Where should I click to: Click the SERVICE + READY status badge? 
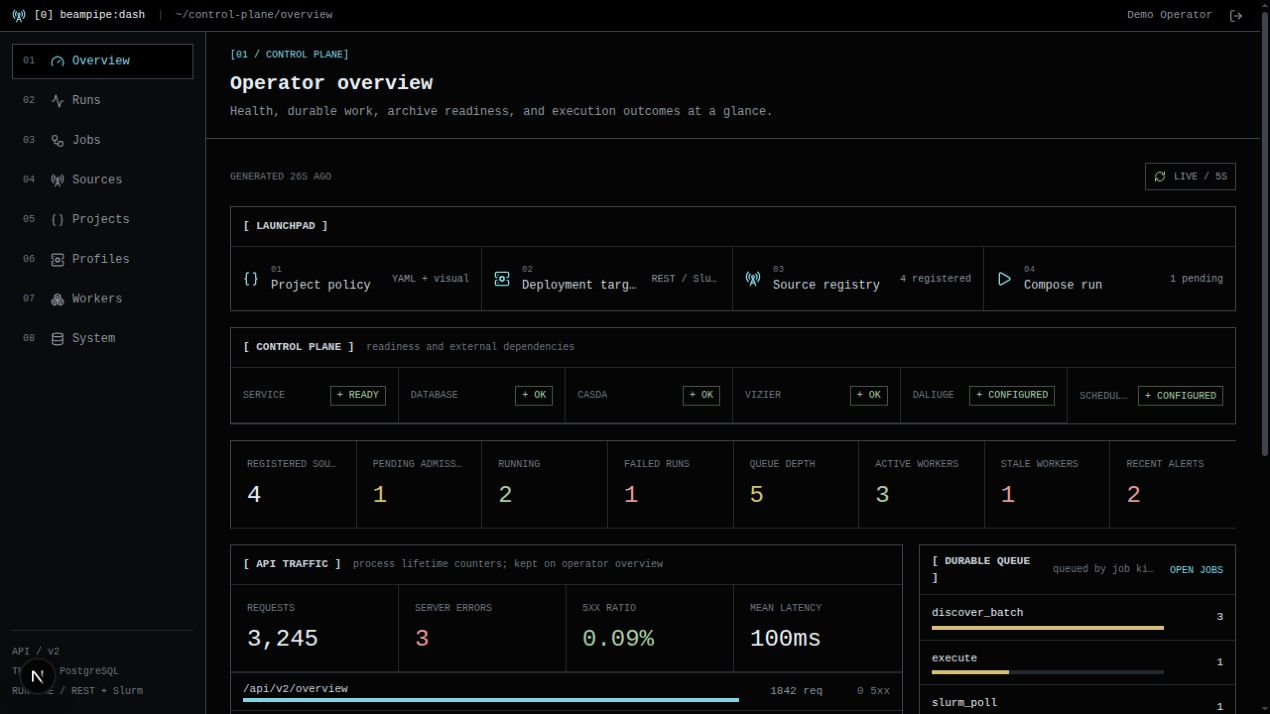[x=358, y=395]
